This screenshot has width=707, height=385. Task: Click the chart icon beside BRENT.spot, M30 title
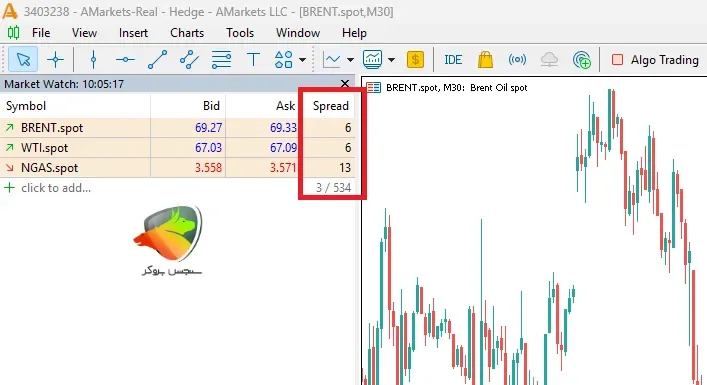pos(373,87)
